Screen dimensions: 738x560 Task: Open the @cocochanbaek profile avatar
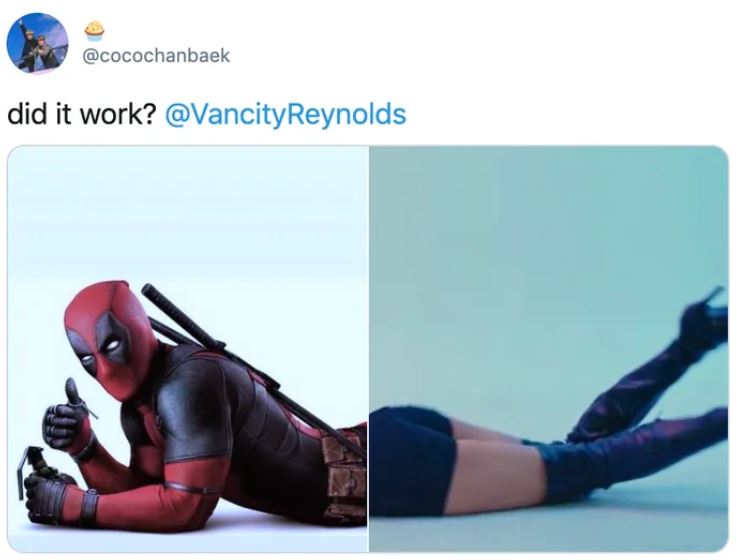pos(37,43)
